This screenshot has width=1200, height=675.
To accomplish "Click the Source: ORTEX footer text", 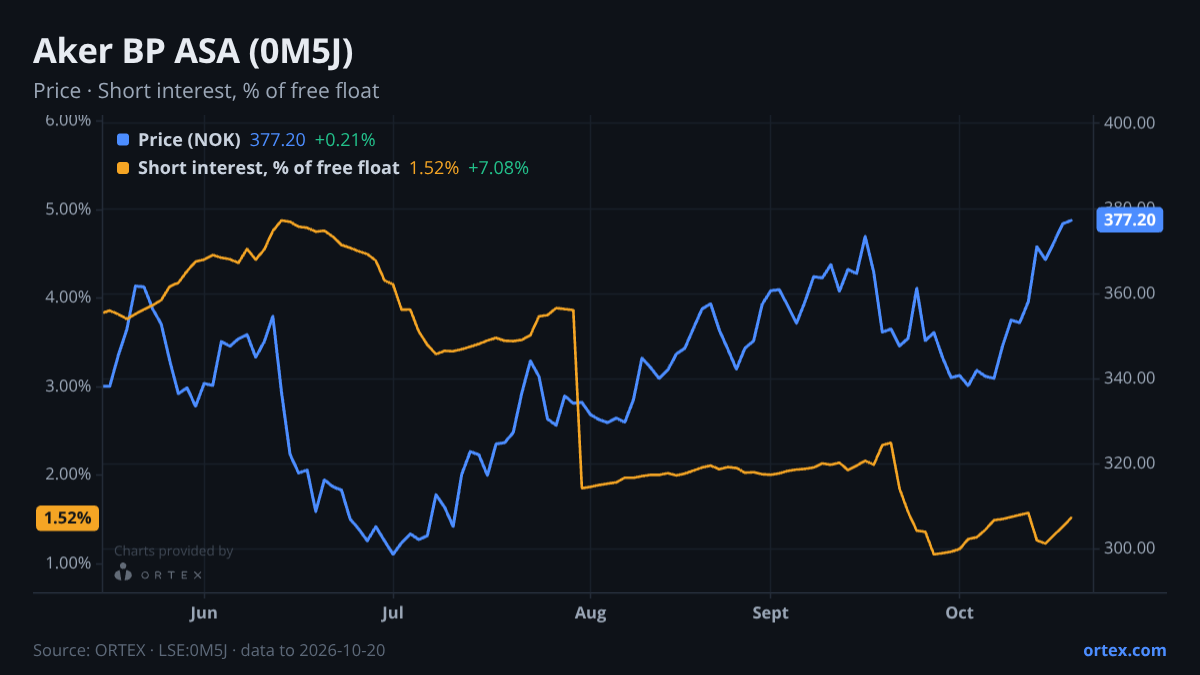I will point(209,650).
